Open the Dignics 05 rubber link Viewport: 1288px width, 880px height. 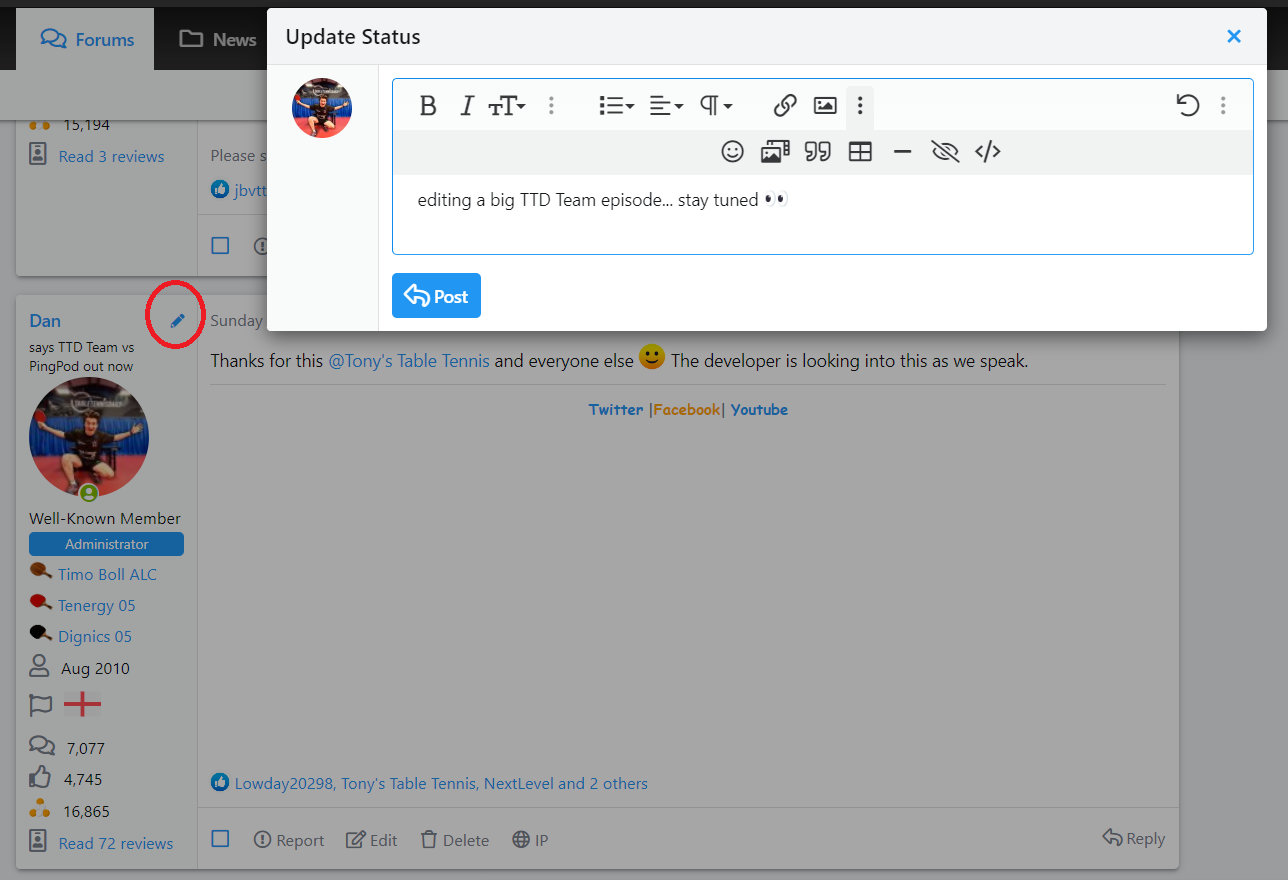click(95, 636)
